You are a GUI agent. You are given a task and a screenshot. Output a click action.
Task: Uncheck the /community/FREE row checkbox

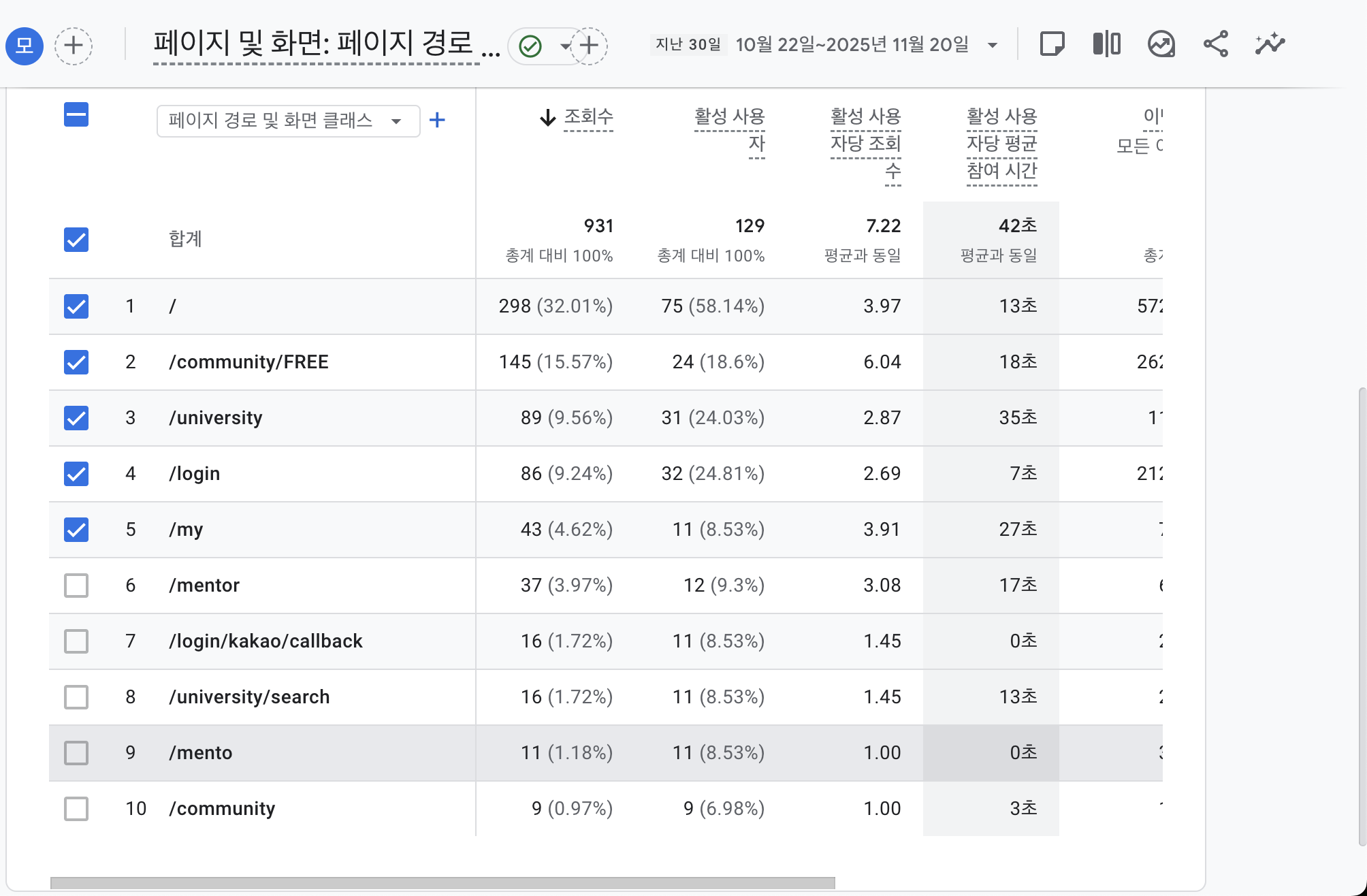[x=76, y=362]
